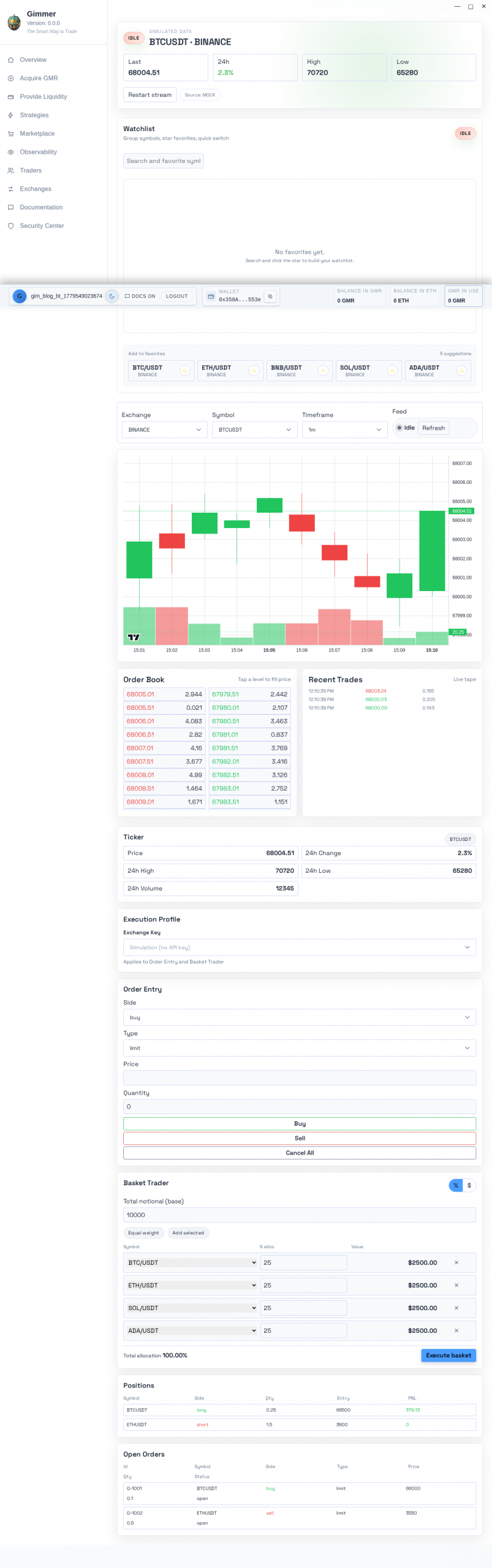Edit BTC/USDT percent allocation field

point(304,1263)
